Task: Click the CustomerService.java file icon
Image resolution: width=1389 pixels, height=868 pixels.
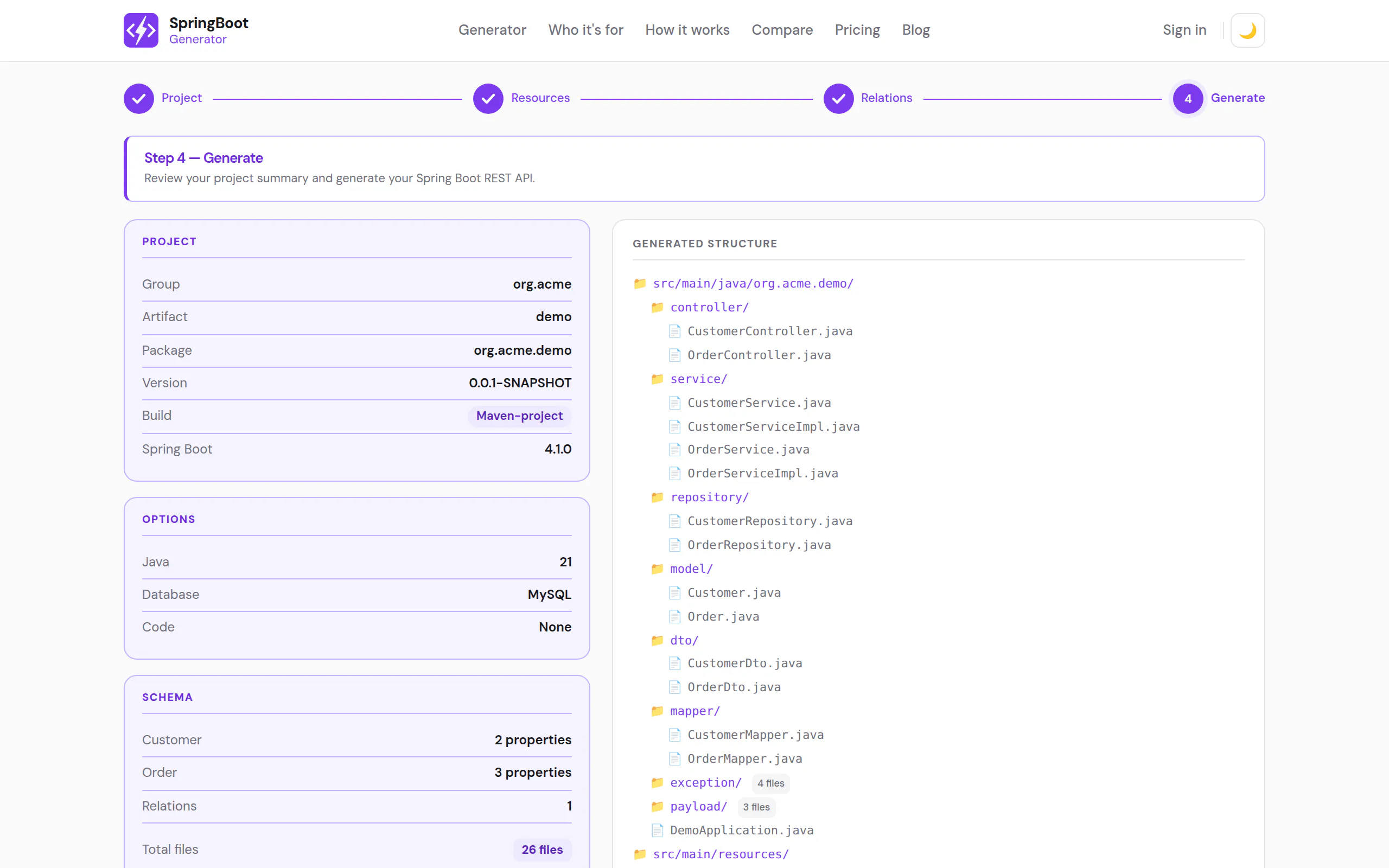Action: coord(674,403)
